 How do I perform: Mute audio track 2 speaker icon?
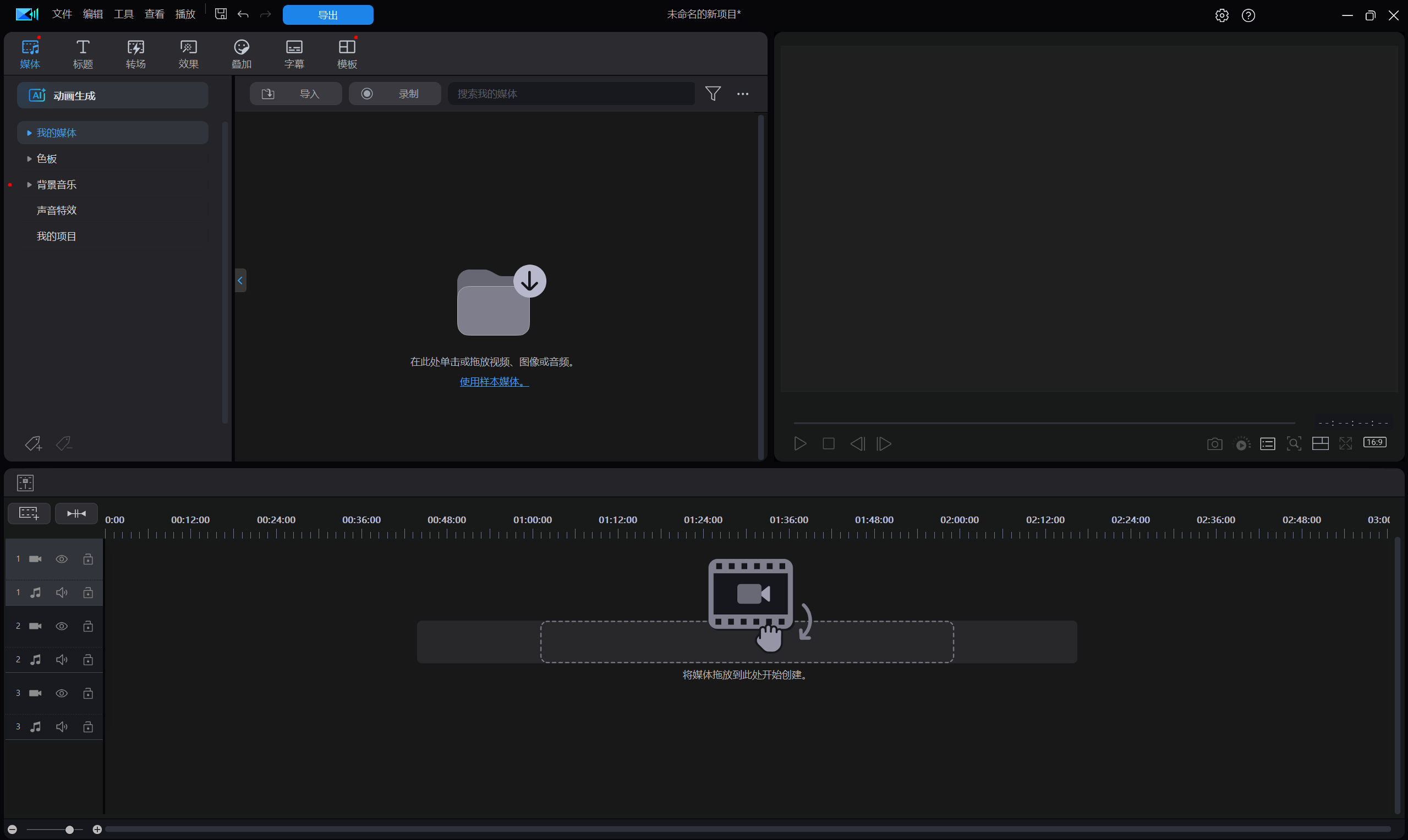(62, 660)
